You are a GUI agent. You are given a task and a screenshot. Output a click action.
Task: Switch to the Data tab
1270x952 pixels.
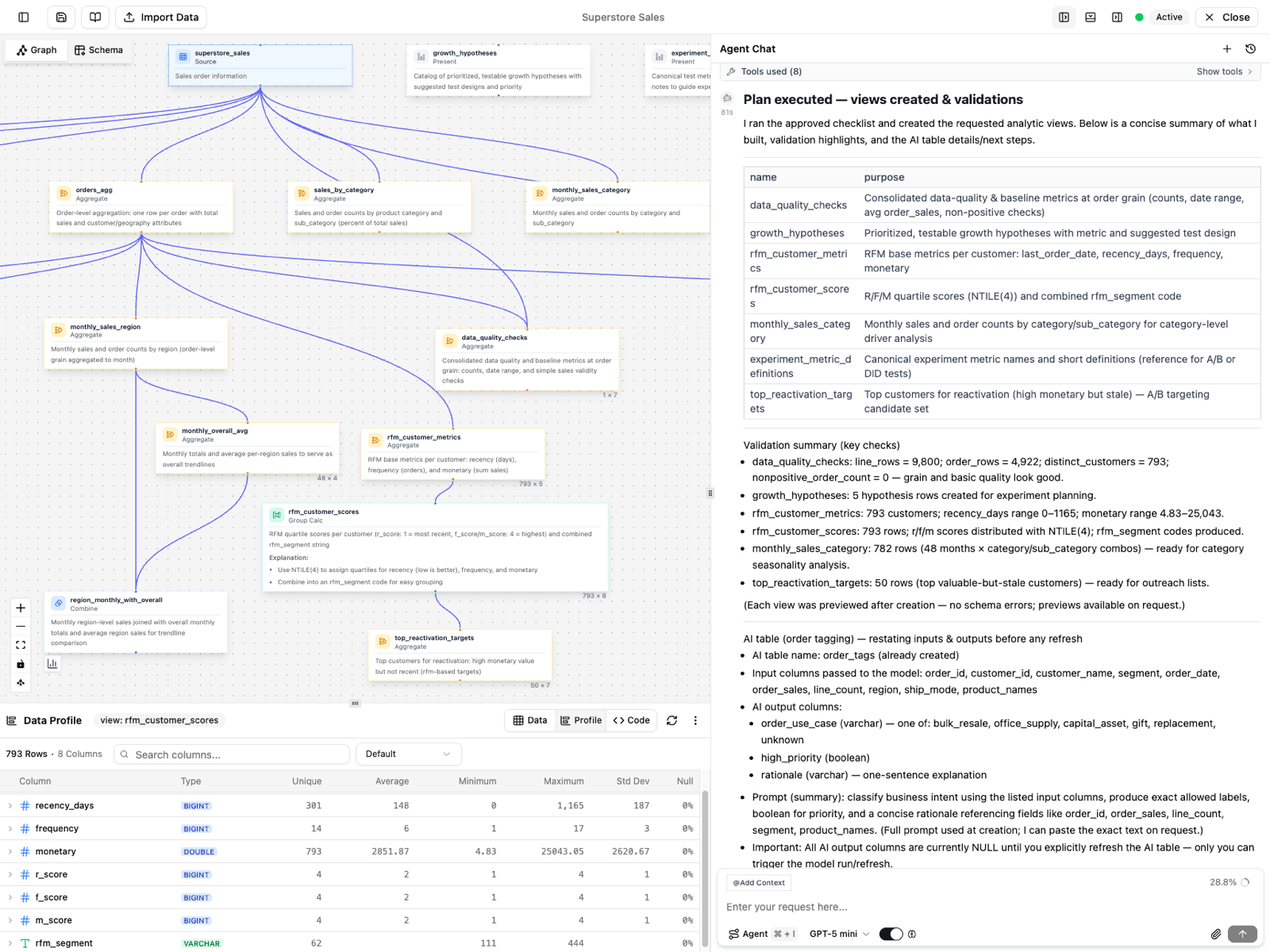click(x=529, y=720)
